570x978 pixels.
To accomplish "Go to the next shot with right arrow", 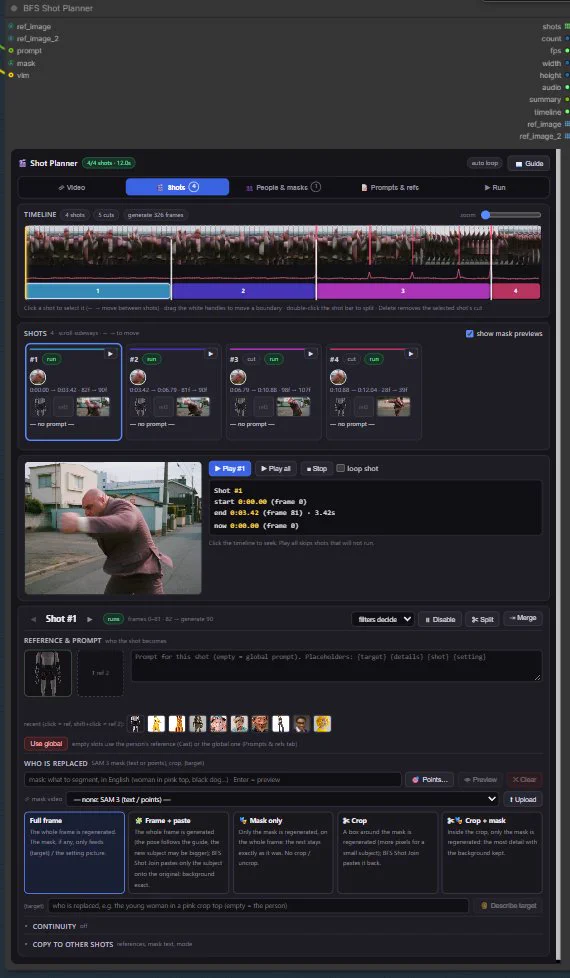I will 90,619.
